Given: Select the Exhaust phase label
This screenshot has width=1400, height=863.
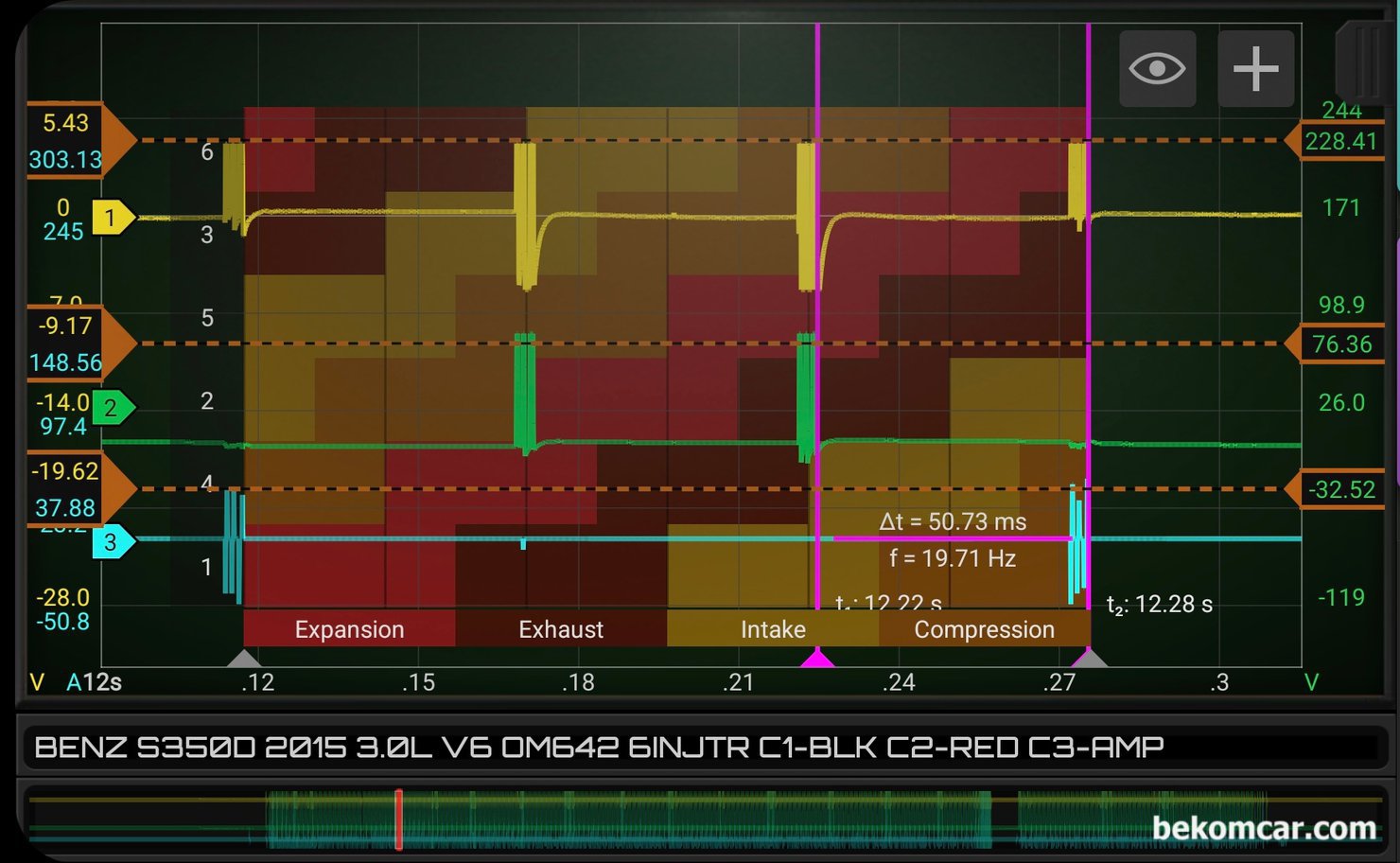Looking at the screenshot, I should 561,629.
